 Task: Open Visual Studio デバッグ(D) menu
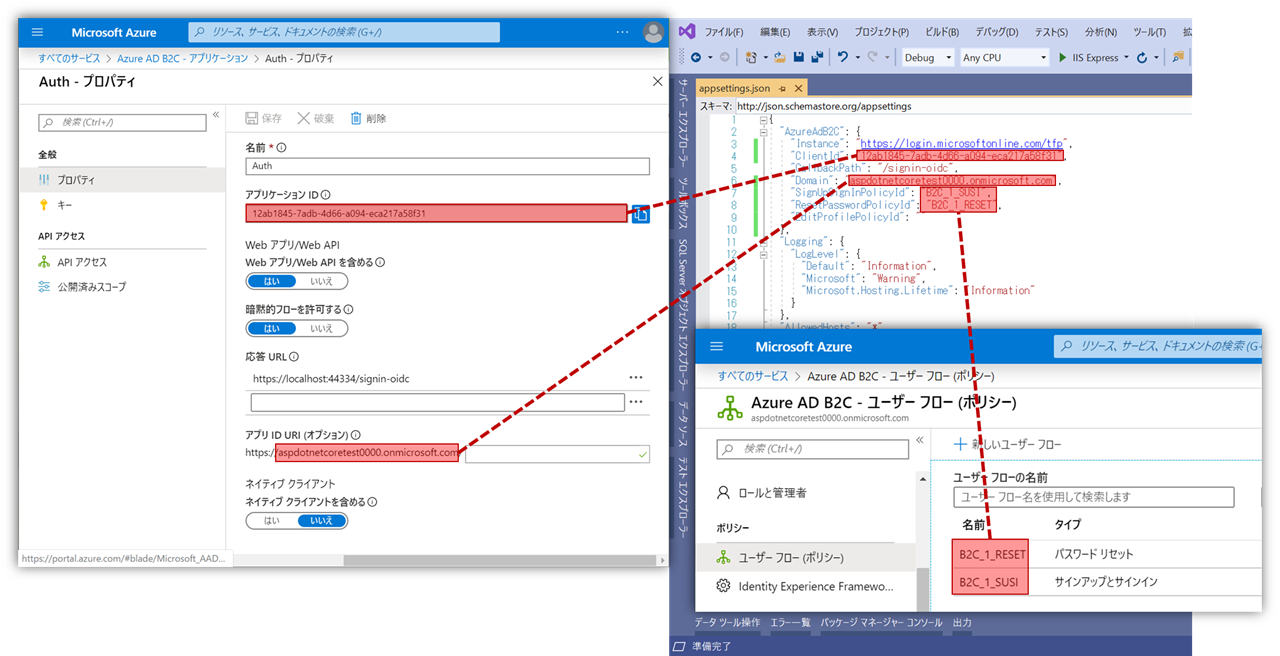[997, 32]
